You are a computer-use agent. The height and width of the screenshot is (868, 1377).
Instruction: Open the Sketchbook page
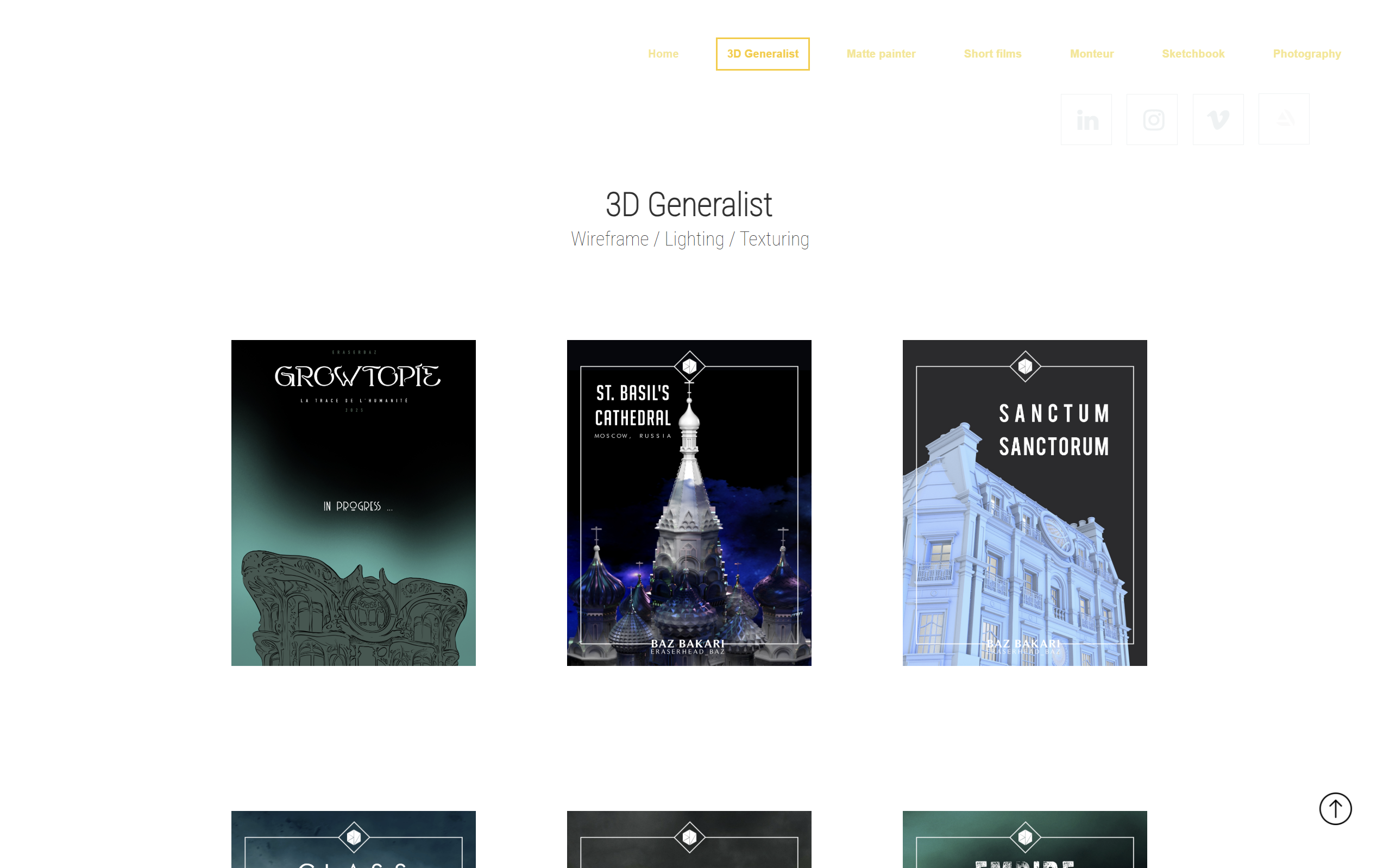[1193, 54]
